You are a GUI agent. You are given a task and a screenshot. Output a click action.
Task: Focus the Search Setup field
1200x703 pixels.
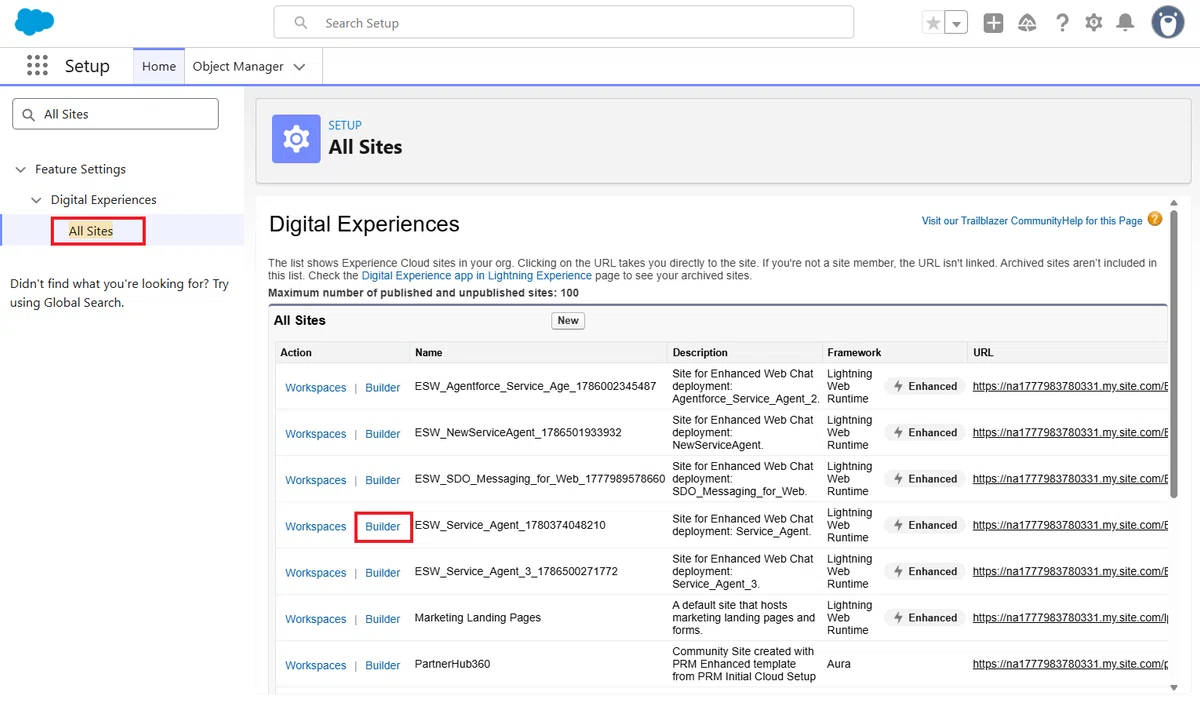564,22
